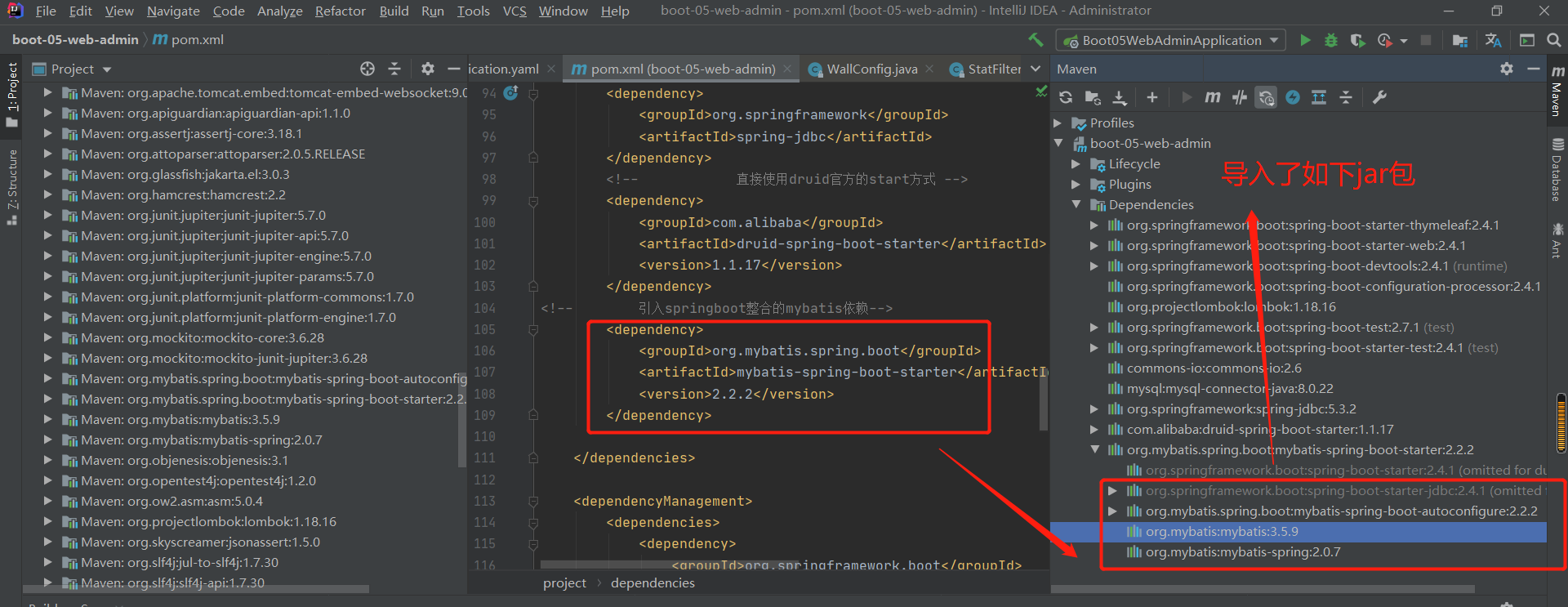Switch to pom.xml (boot-05-web-admin) tab
The height and width of the screenshot is (607, 1568).
click(x=683, y=69)
